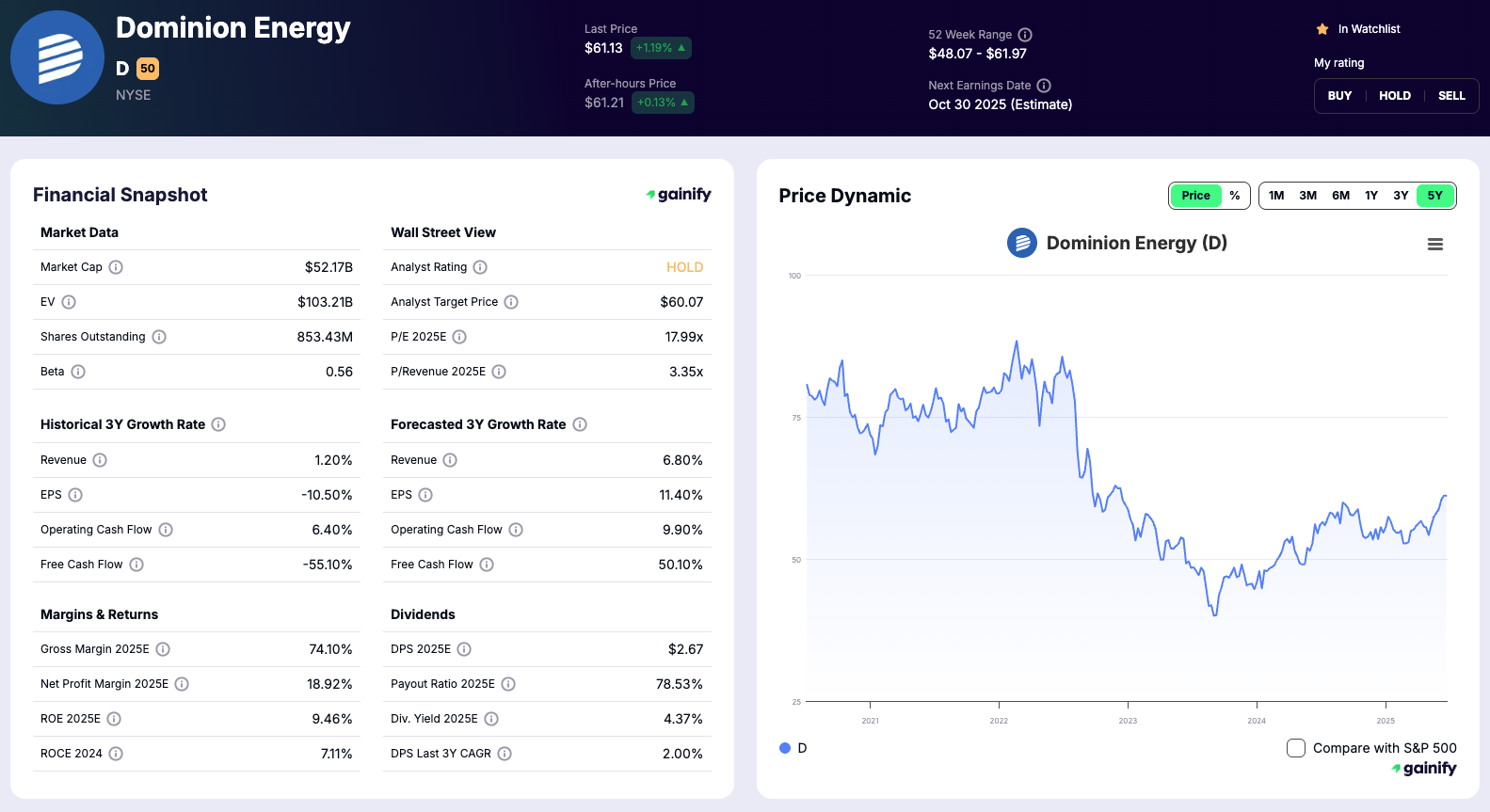
Task: Click the Net Profit Margin 2025E info icon
Action: [182, 684]
